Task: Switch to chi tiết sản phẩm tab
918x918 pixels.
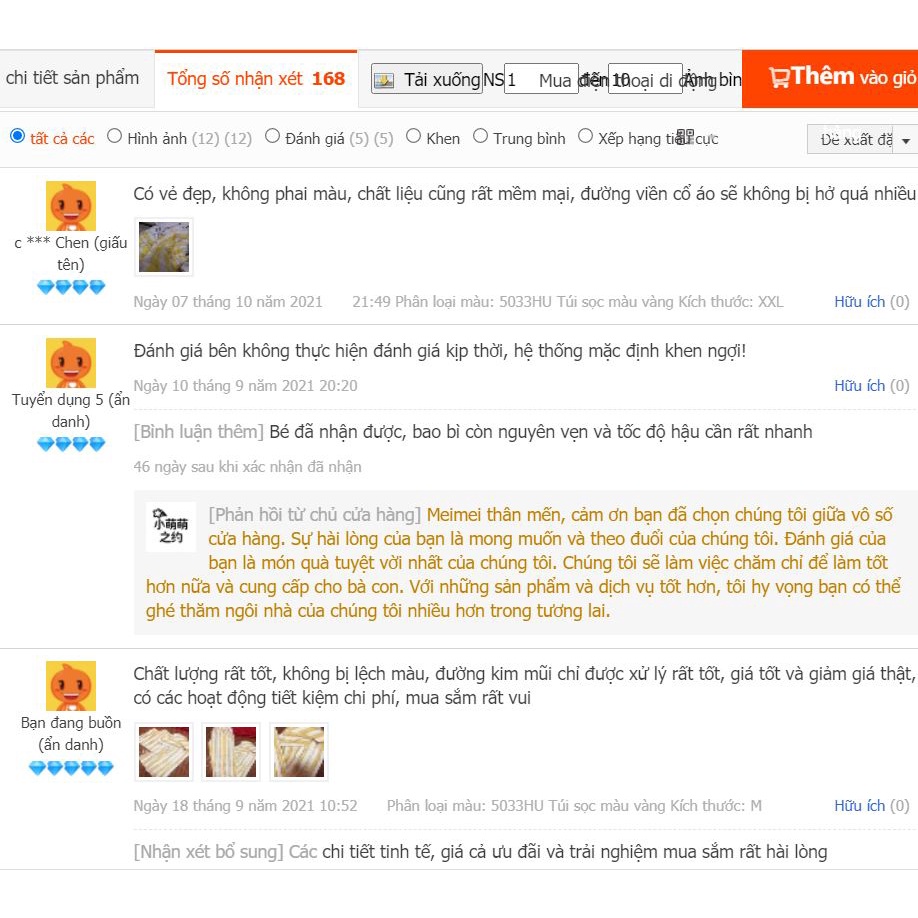Action: pyautogui.click(x=73, y=78)
